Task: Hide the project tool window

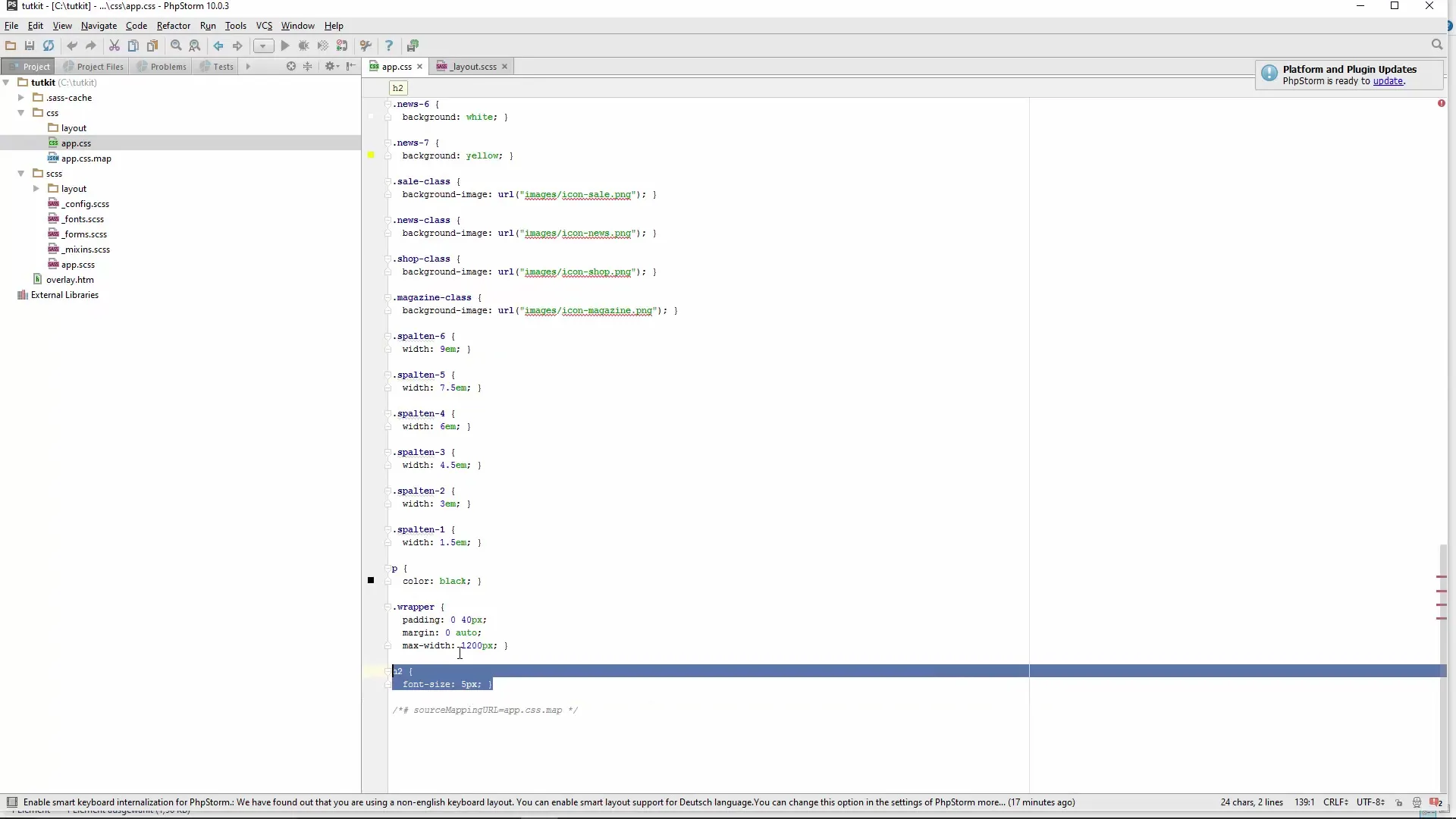Action: [350, 67]
